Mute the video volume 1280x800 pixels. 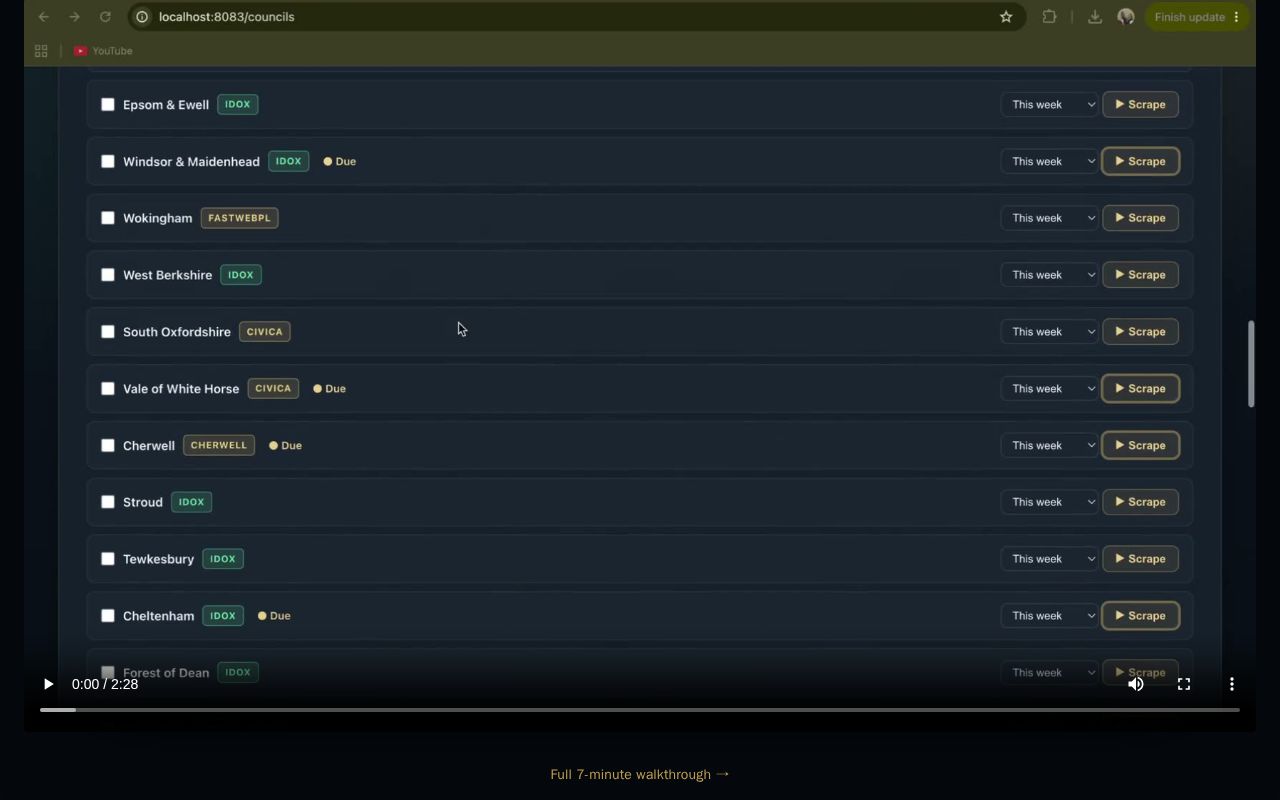point(1136,684)
